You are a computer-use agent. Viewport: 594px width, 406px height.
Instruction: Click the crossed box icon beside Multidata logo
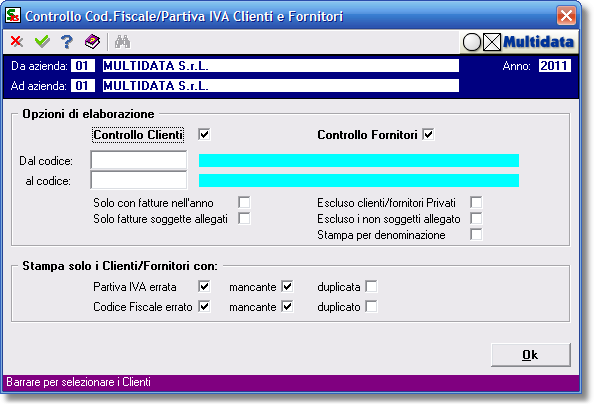tap(492, 42)
